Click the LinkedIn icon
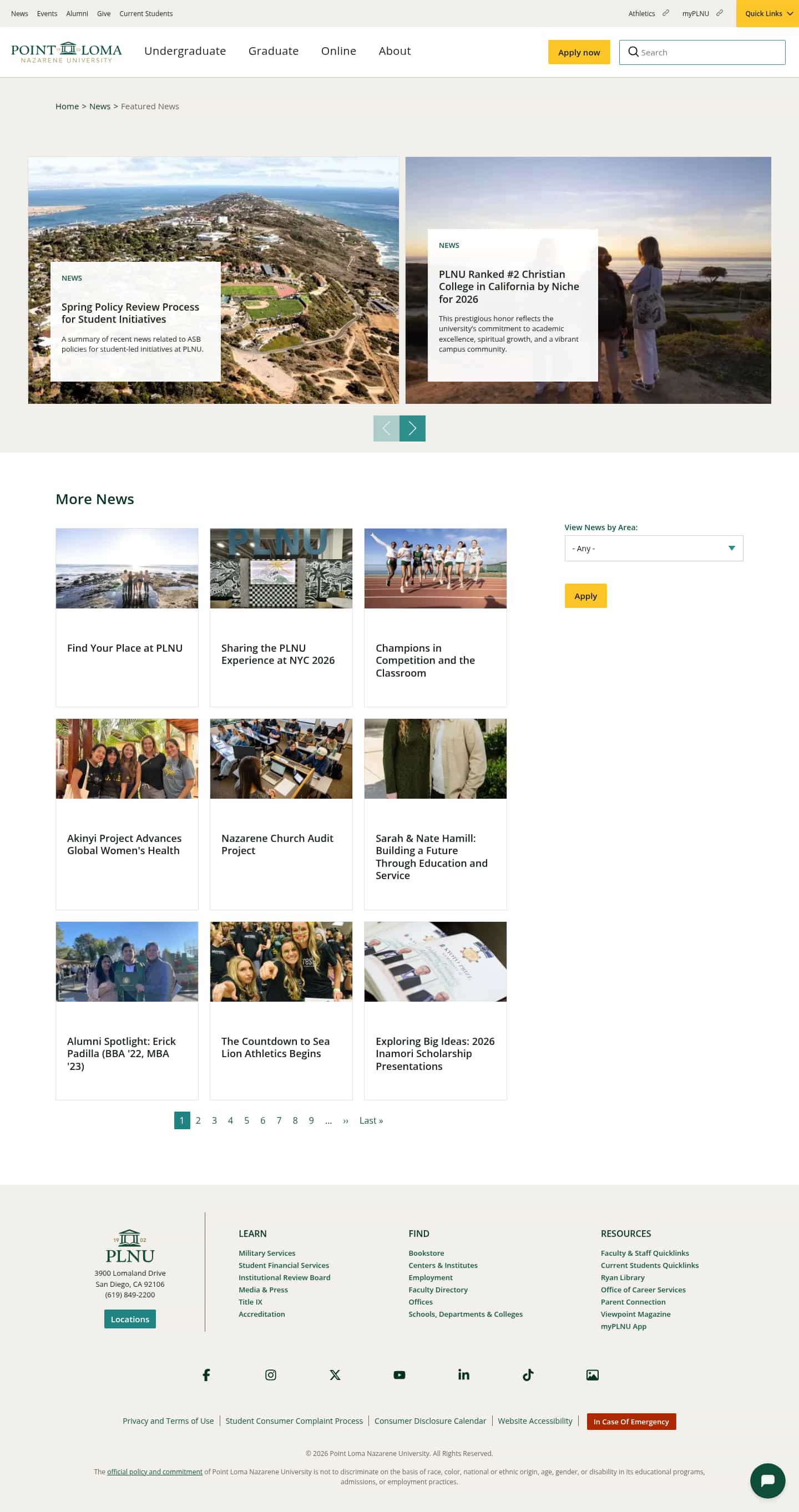The height and width of the screenshot is (1512, 799). click(x=464, y=1374)
